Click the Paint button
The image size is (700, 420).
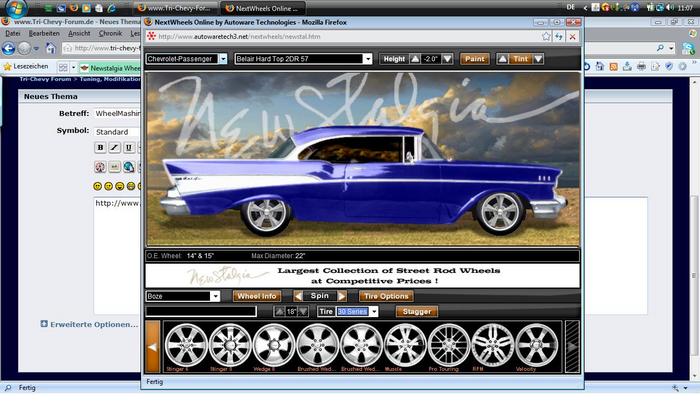[474, 59]
